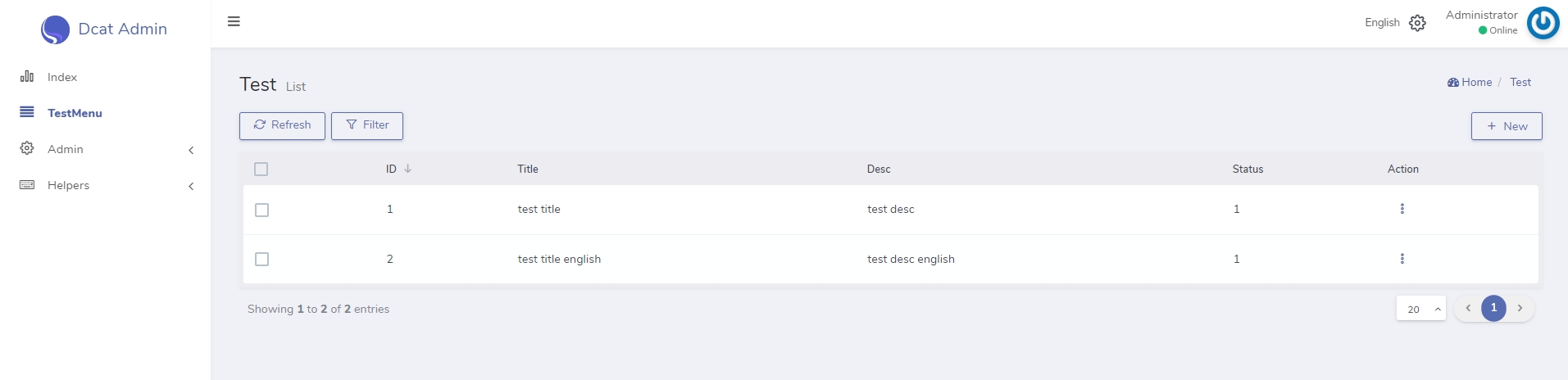This screenshot has height=380, width=1568.
Task: Open actions menu for test title row
Action: coord(1402,209)
